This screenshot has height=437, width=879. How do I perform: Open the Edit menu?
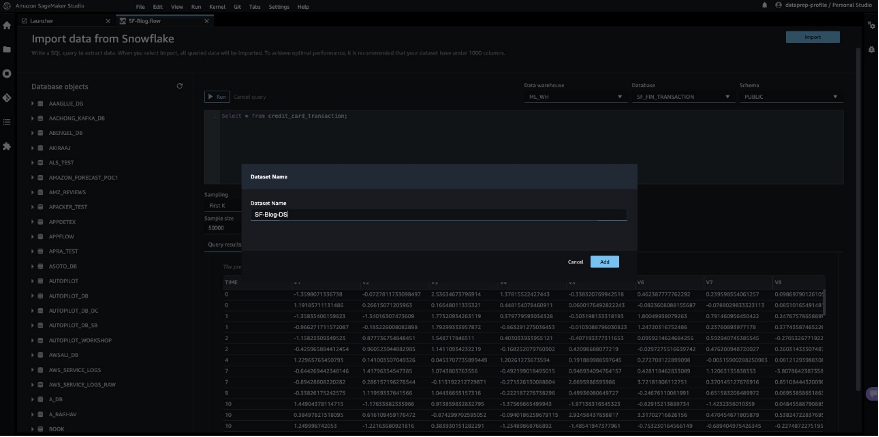point(158,7)
